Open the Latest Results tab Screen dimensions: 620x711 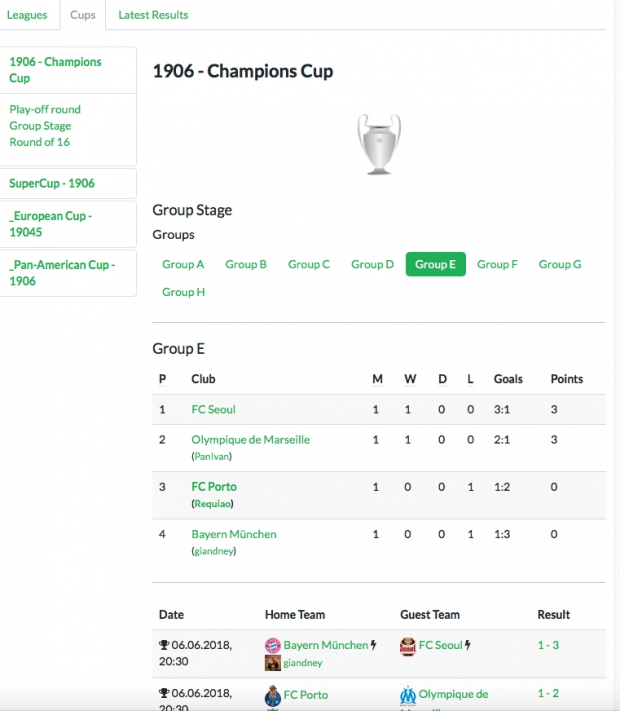click(x=153, y=15)
